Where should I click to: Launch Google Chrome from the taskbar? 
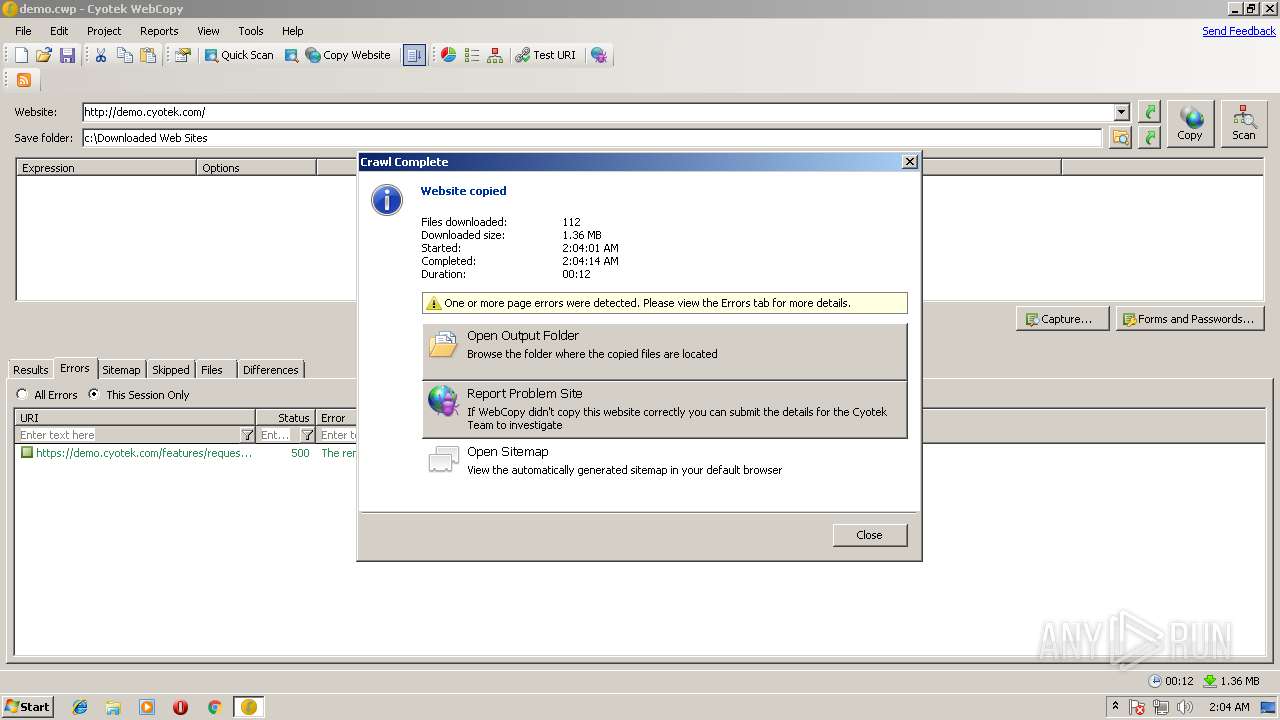tap(214, 707)
